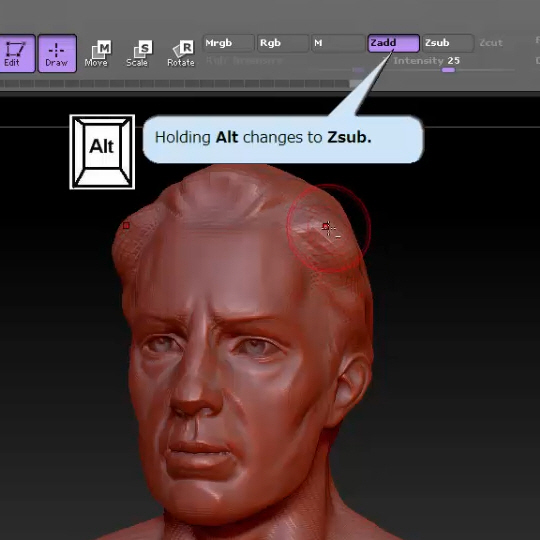Image resolution: width=540 pixels, height=540 pixels.
Task: Turn on Rgb color mode
Action: (283, 43)
